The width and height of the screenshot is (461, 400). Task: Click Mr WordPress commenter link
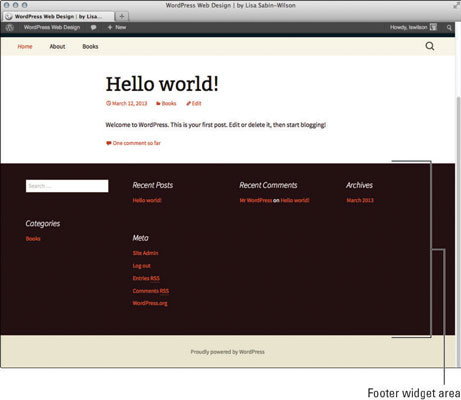click(256, 200)
